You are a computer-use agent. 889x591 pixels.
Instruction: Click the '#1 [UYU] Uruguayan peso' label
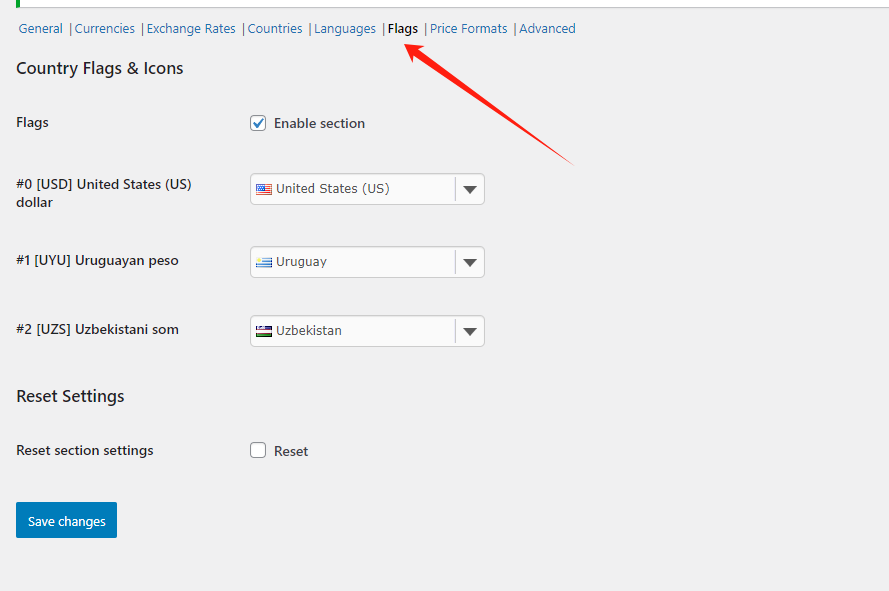click(97, 260)
